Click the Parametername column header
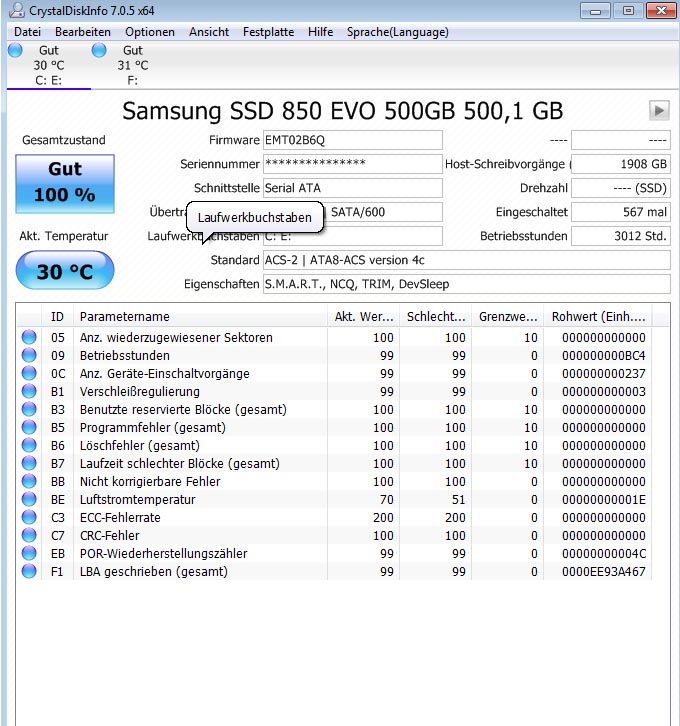This screenshot has height=726, width=680. point(200,317)
